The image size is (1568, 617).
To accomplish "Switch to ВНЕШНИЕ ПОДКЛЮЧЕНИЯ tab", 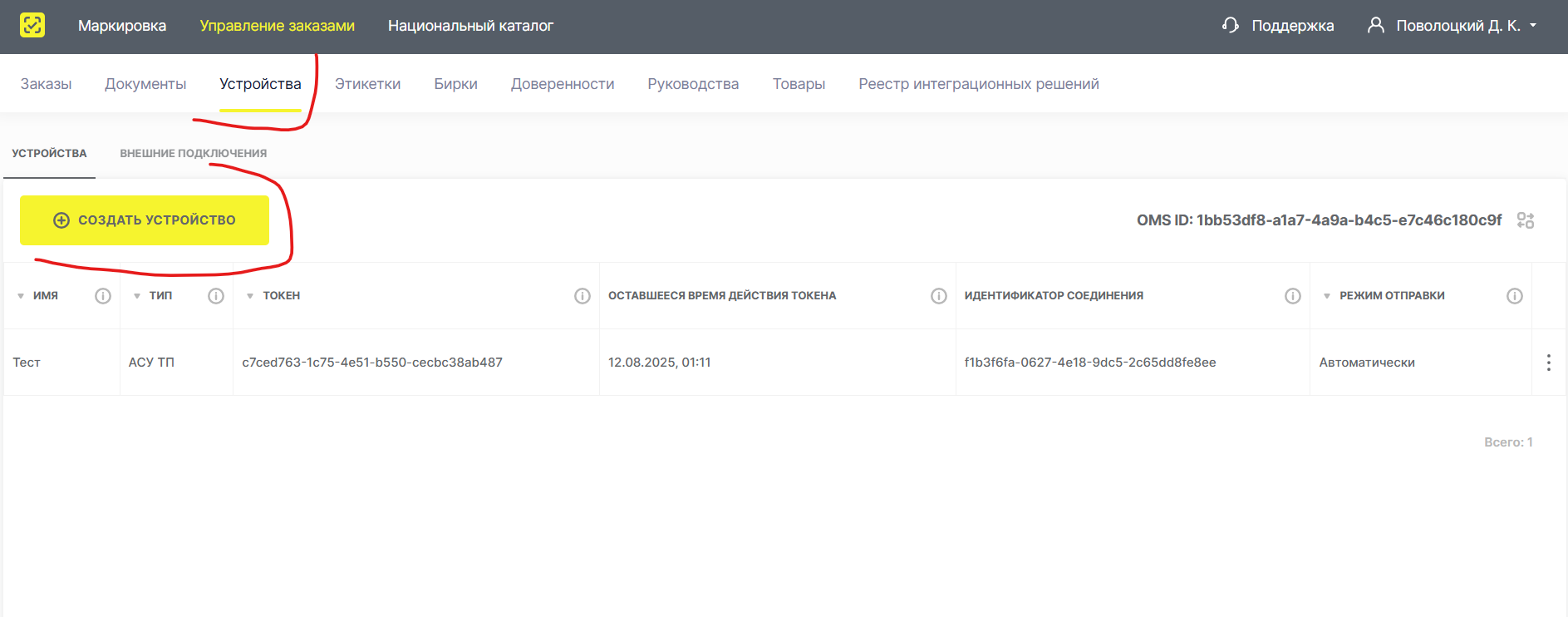I will point(193,154).
